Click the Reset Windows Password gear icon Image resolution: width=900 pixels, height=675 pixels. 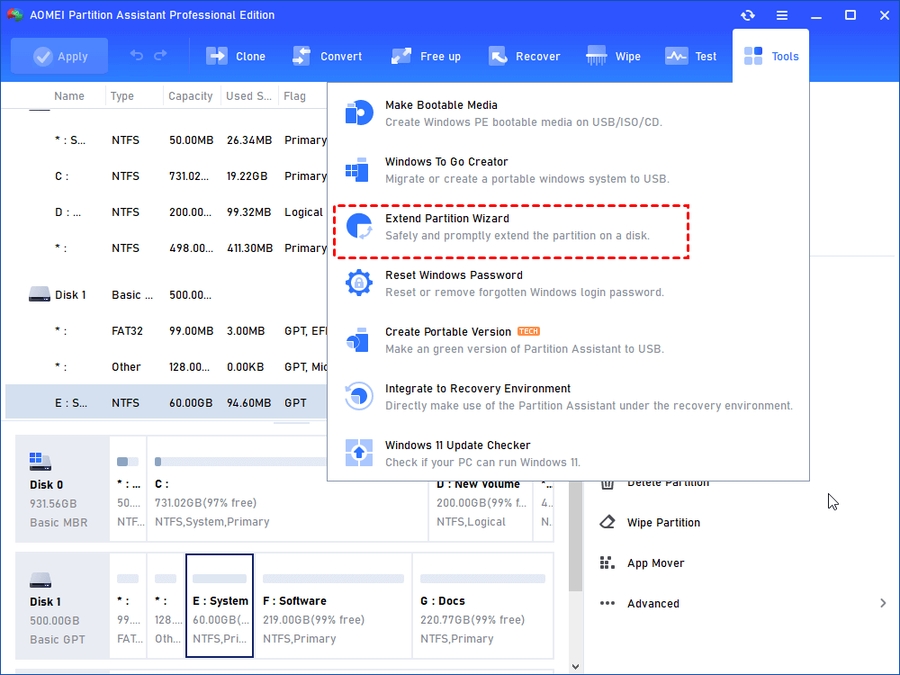358,283
